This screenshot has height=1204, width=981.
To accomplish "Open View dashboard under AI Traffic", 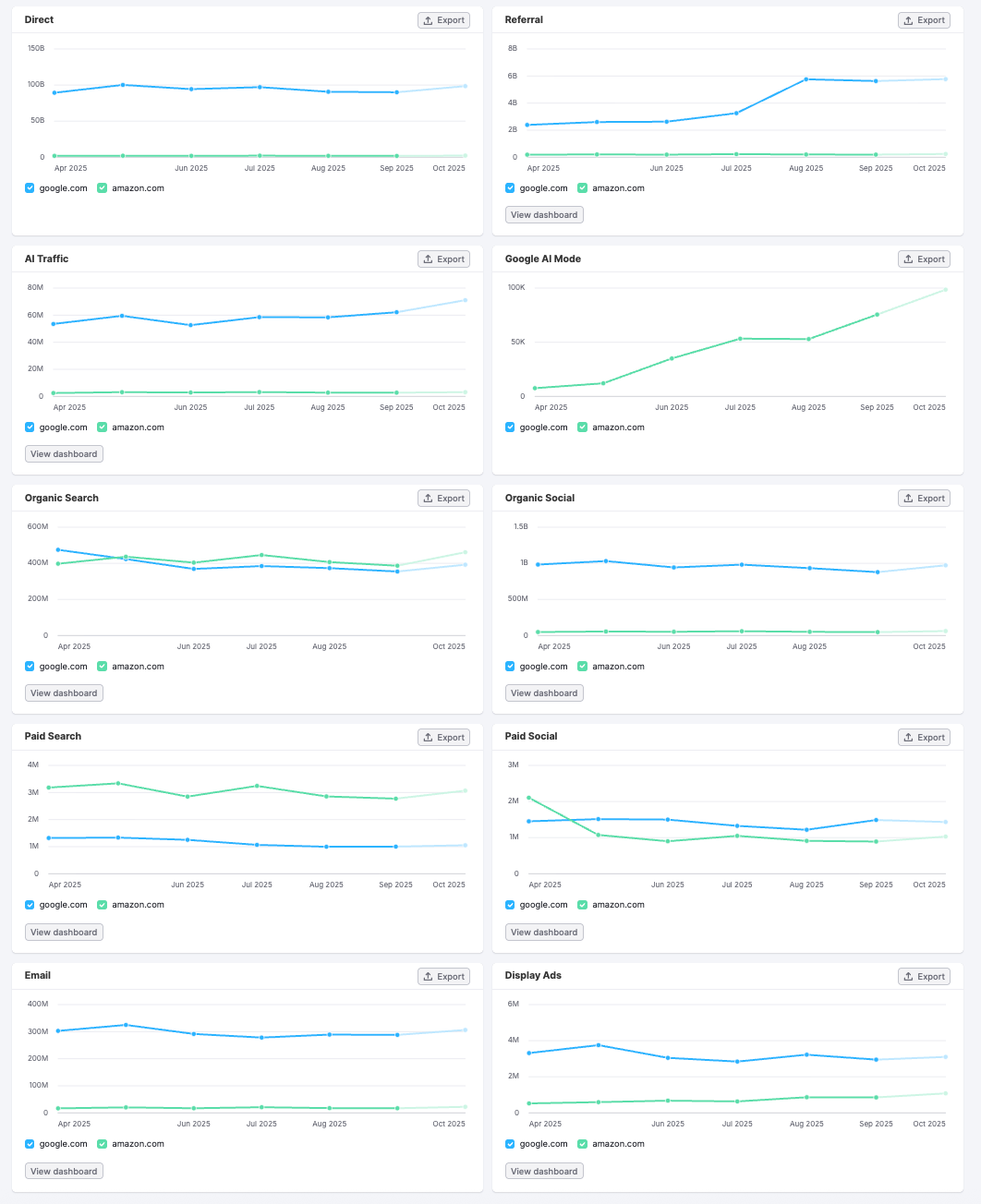I will pos(64,453).
